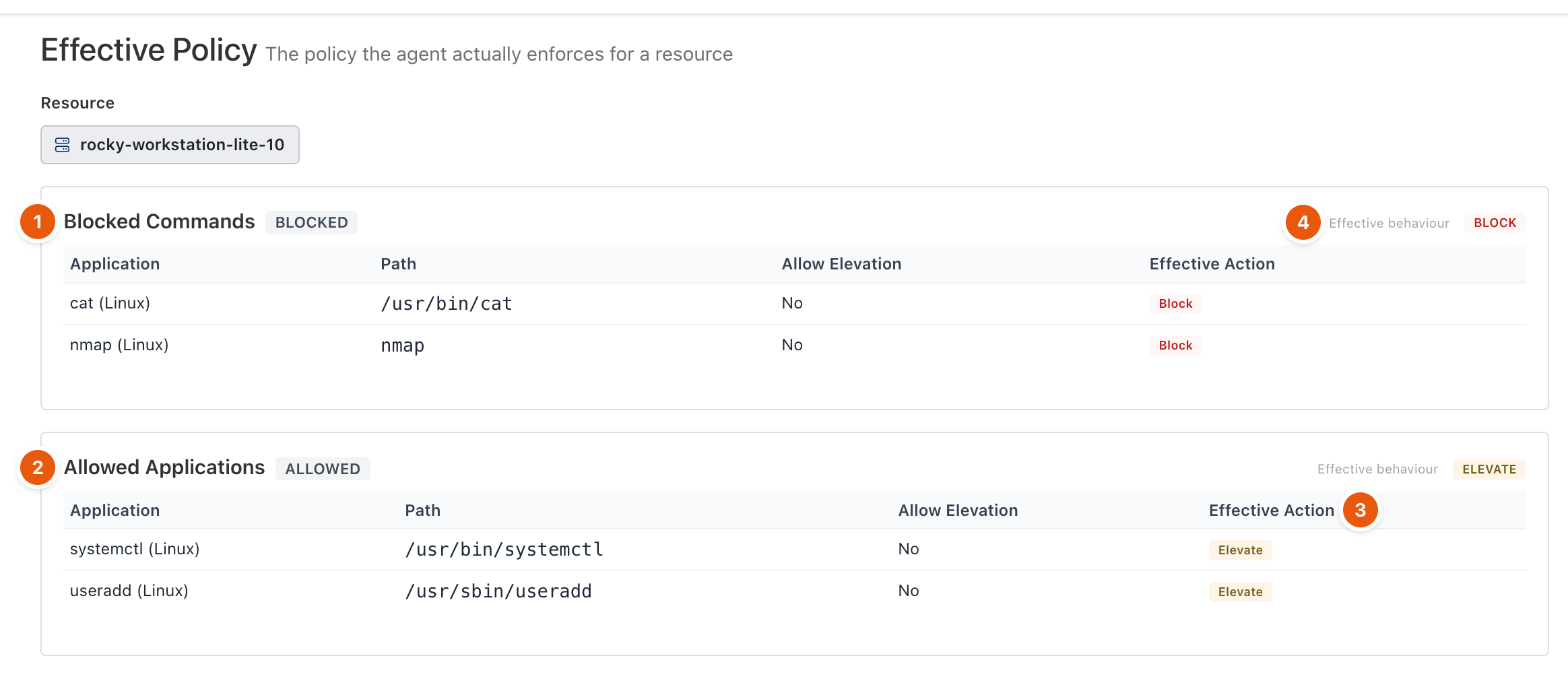Viewport: 1568px width, 687px height.
Task: Click the nmap (Linux) application cell
Action: click(x=119, y=345)
